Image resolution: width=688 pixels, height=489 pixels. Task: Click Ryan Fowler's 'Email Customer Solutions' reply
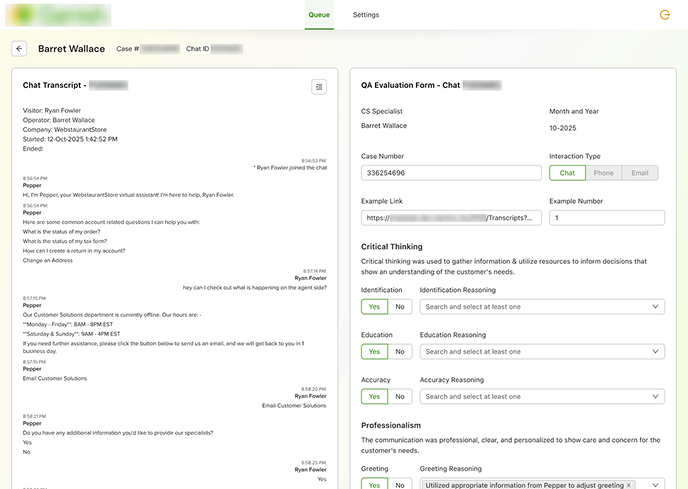click(x=294, y=406)
